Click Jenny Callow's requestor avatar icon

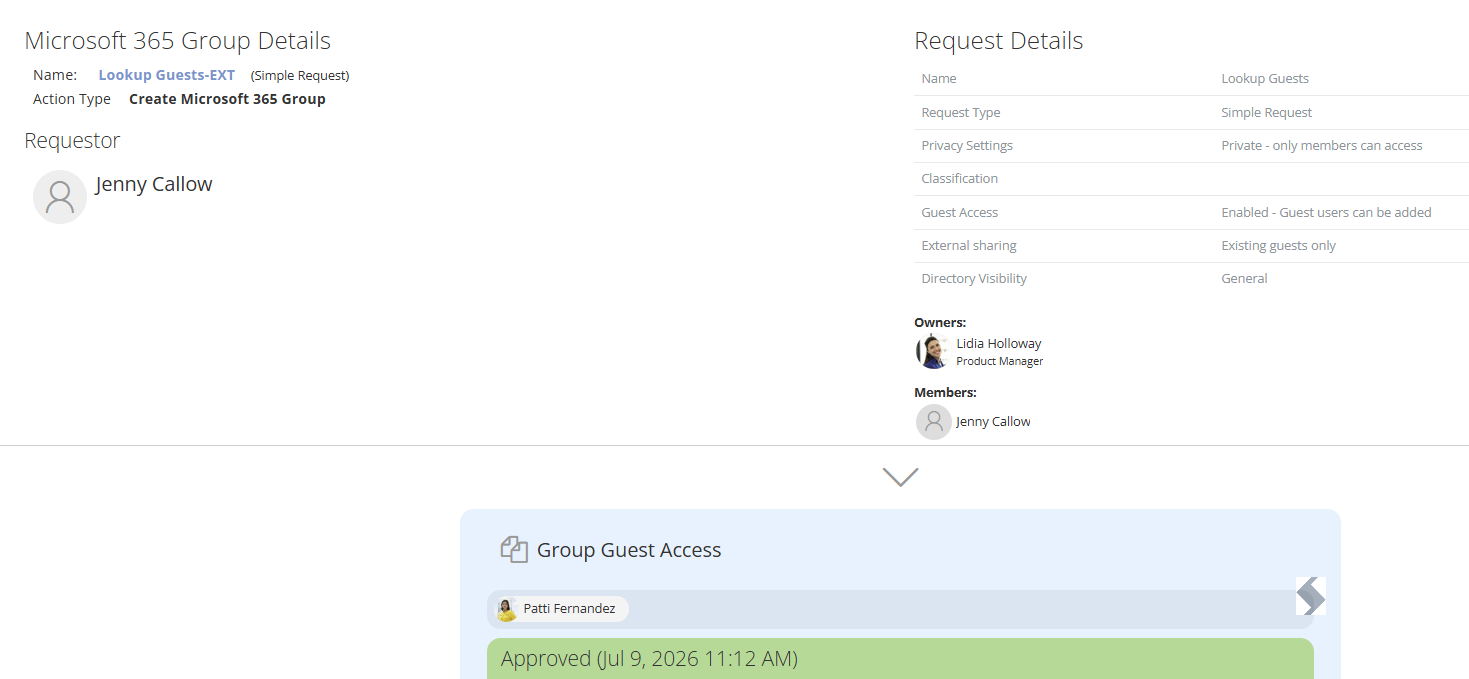(60, 196)
